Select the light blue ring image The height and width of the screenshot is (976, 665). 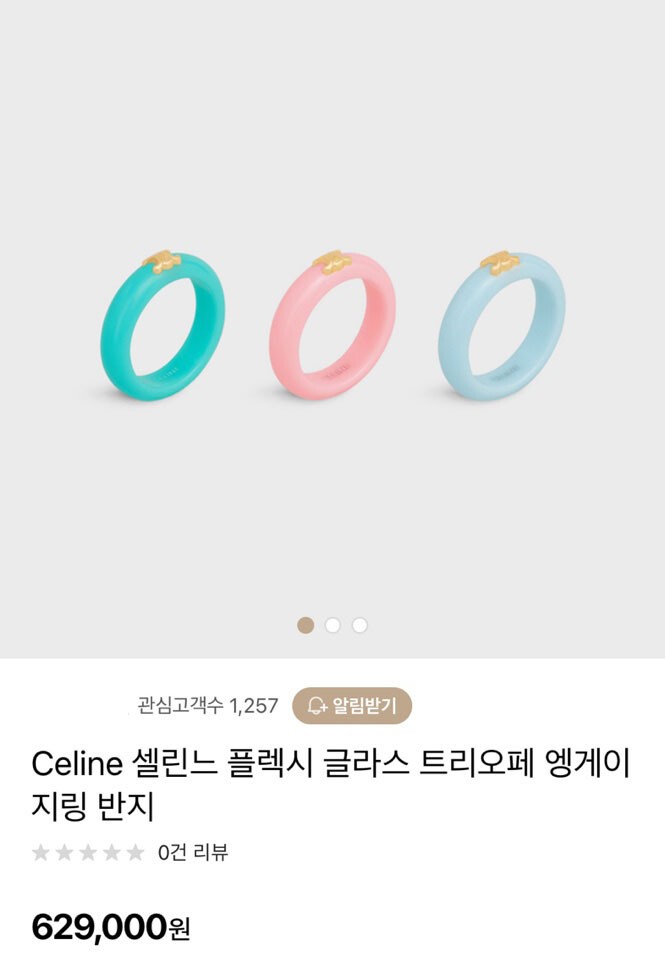pyautogui.click(x=502, y=326)
